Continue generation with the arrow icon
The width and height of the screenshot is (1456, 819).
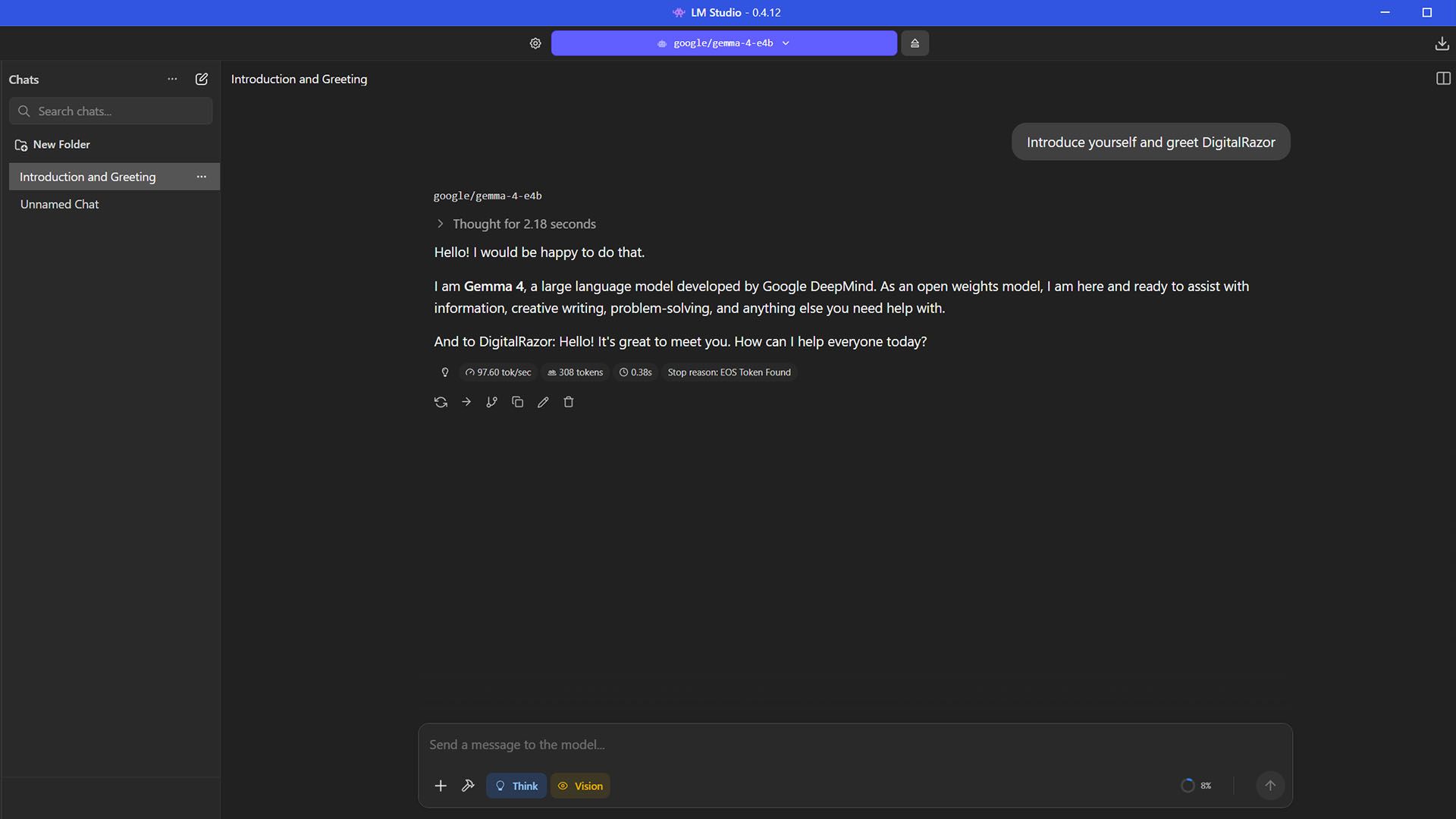pyautogui.click(x=466, y=402)
